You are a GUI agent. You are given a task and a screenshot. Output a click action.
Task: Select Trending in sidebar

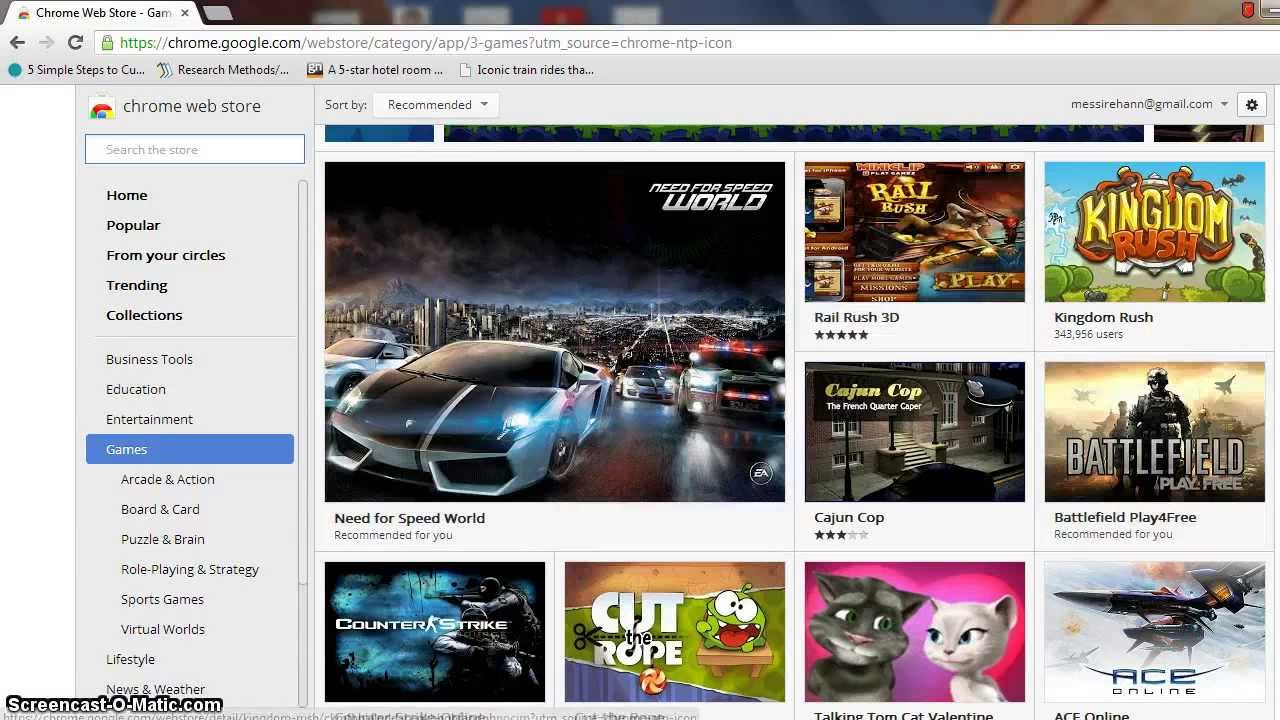click(137, 285)
